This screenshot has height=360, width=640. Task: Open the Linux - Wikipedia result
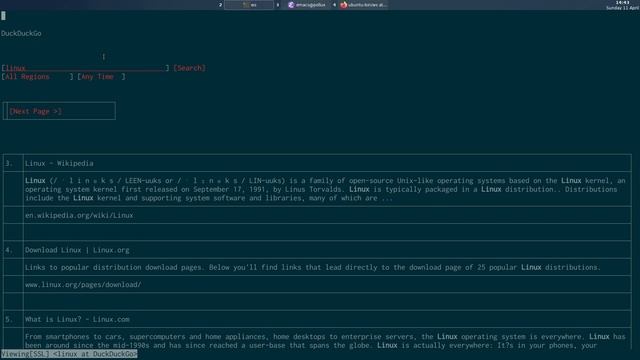[x=59, y=163]
